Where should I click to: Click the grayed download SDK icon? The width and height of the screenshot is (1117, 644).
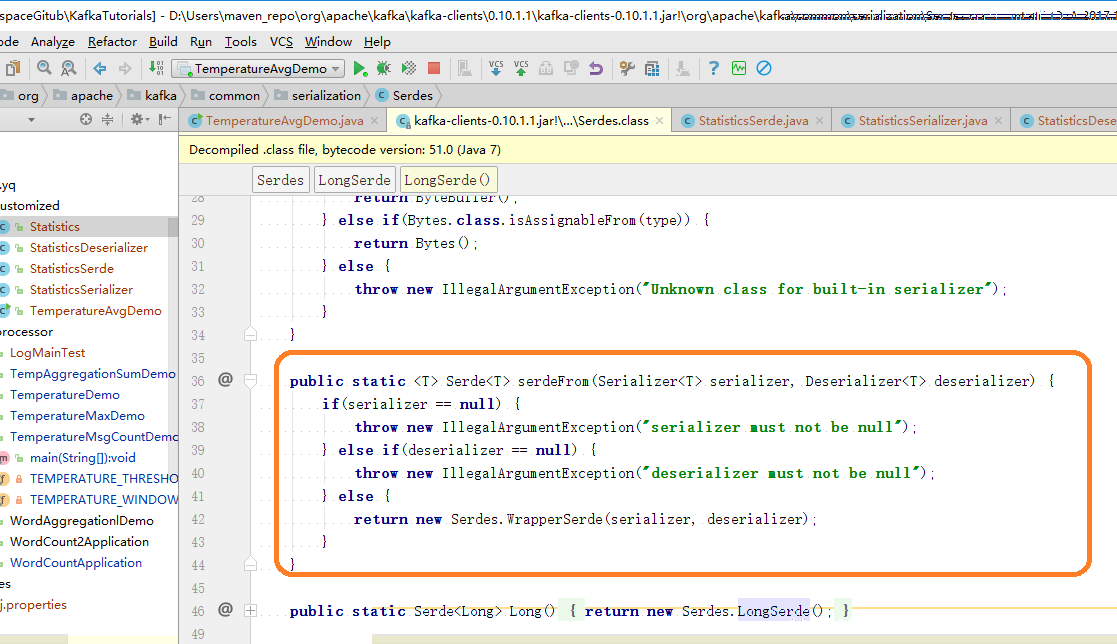[x=682, y=68]
